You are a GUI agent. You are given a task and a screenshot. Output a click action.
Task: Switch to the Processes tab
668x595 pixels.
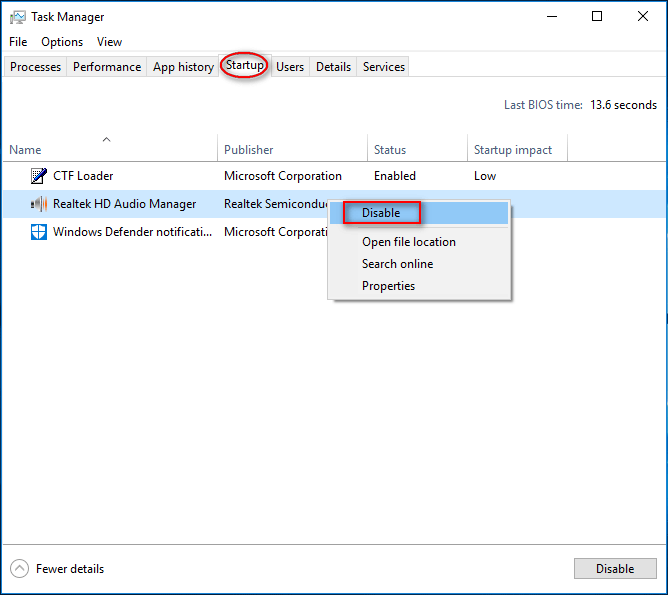coord(35,67)
